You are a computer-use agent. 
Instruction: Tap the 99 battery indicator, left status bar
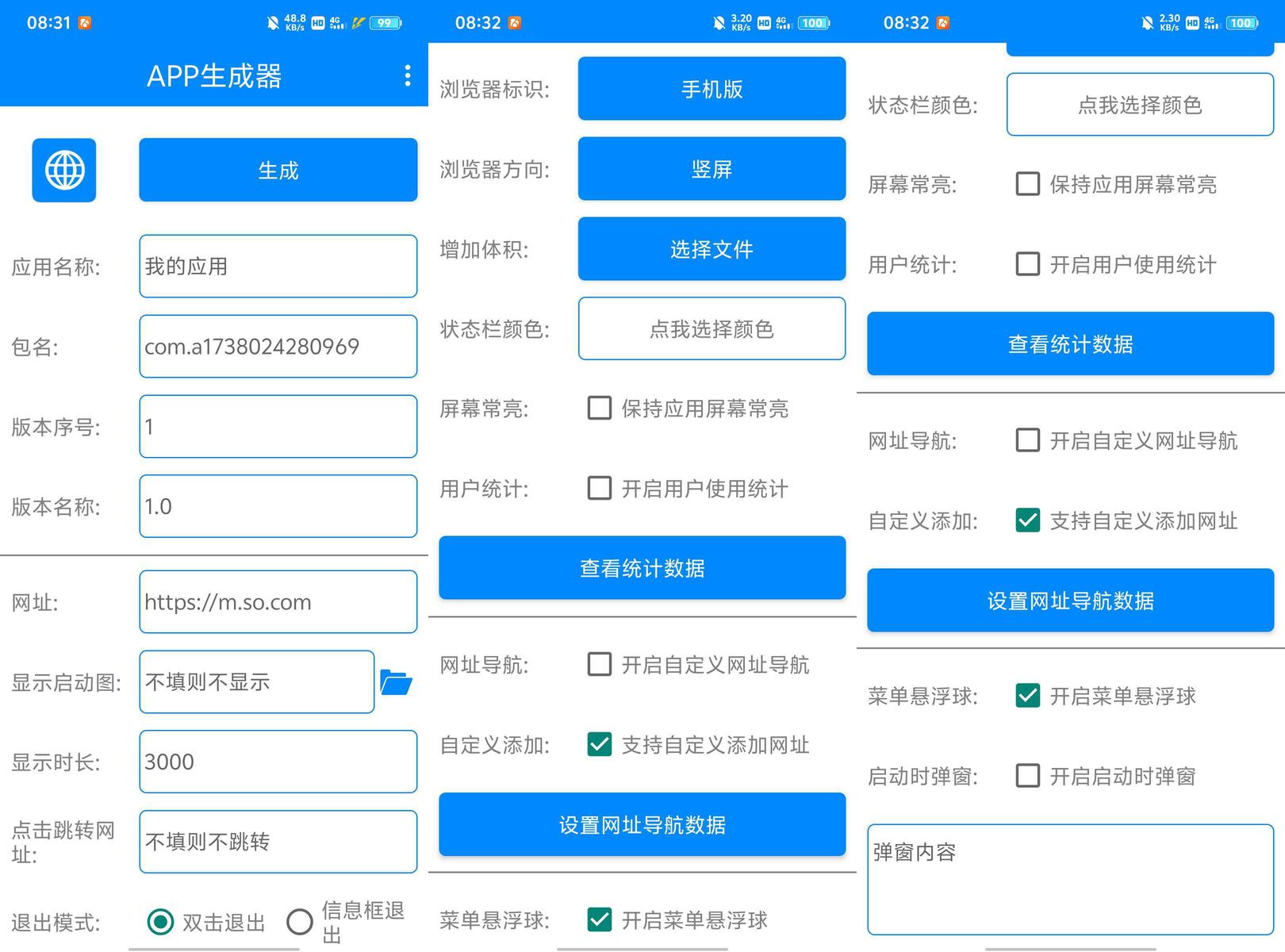[385, 23]
